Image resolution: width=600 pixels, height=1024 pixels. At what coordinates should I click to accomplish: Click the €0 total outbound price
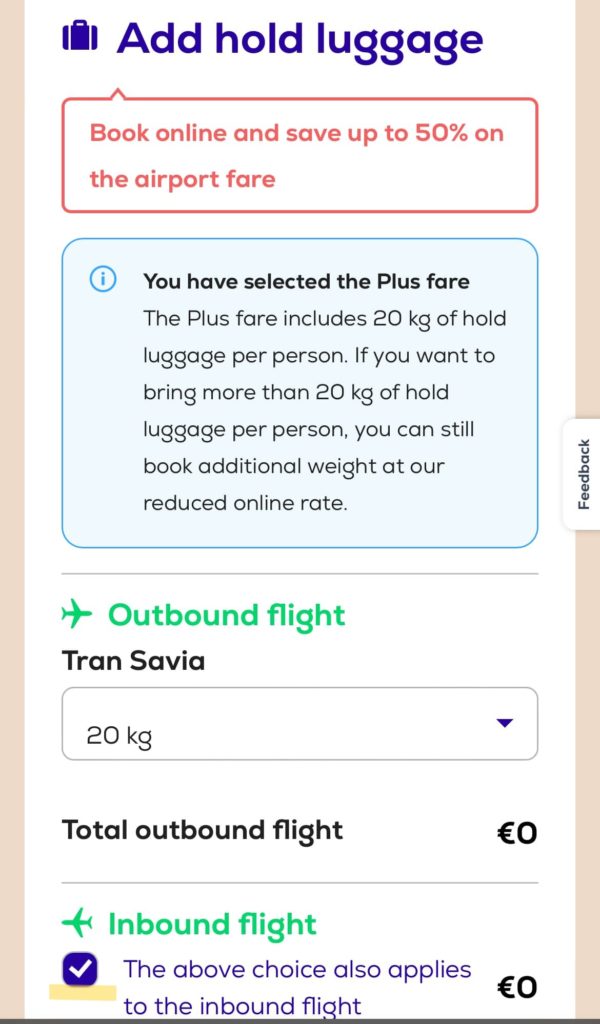pyautogui.click(x=517, y=833)
